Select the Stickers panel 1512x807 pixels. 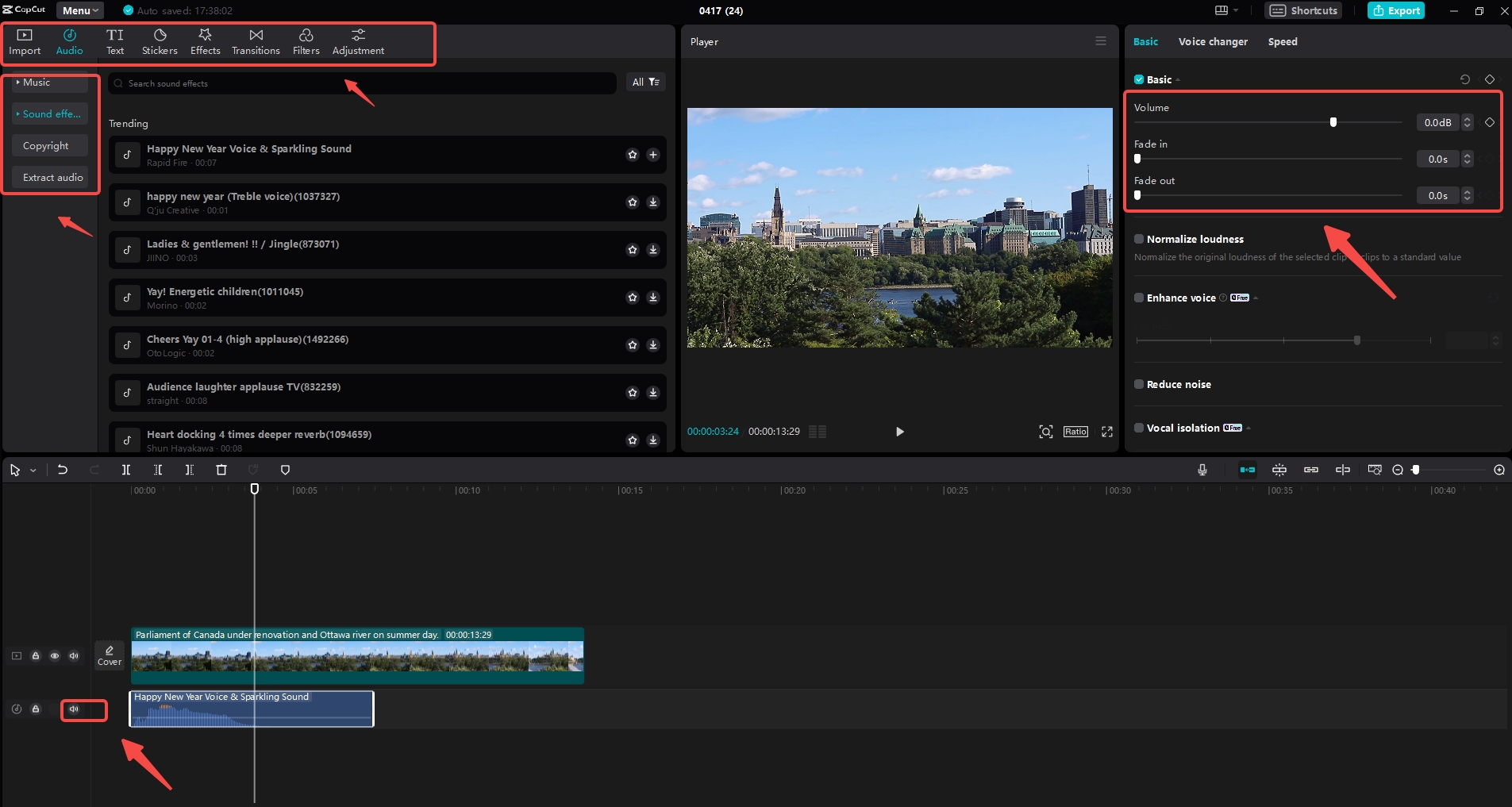[x=160, y=41]
